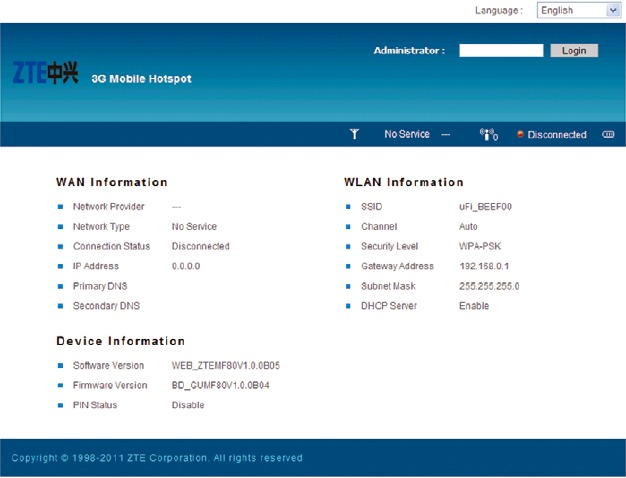The image size is (626, 478).
Task: Click the ZTE copyright footer text
Action: click(157, 458)
